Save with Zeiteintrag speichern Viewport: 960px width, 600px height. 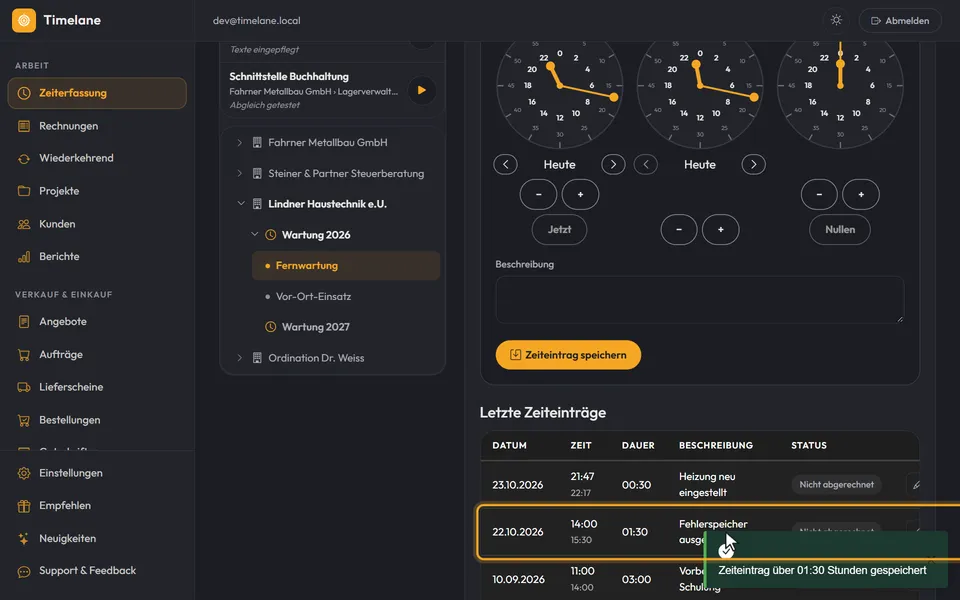click(568, 355)
